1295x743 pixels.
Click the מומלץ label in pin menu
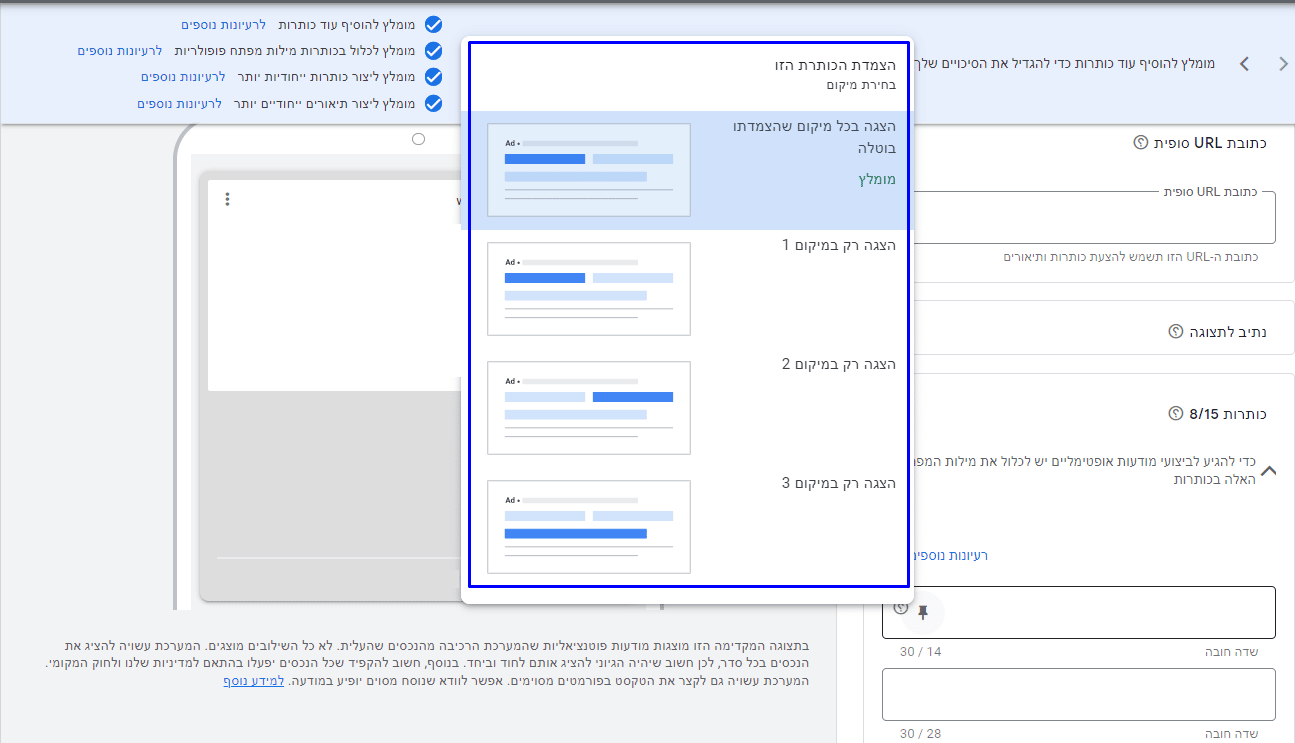pyautogui.click(x=876, y=179)
